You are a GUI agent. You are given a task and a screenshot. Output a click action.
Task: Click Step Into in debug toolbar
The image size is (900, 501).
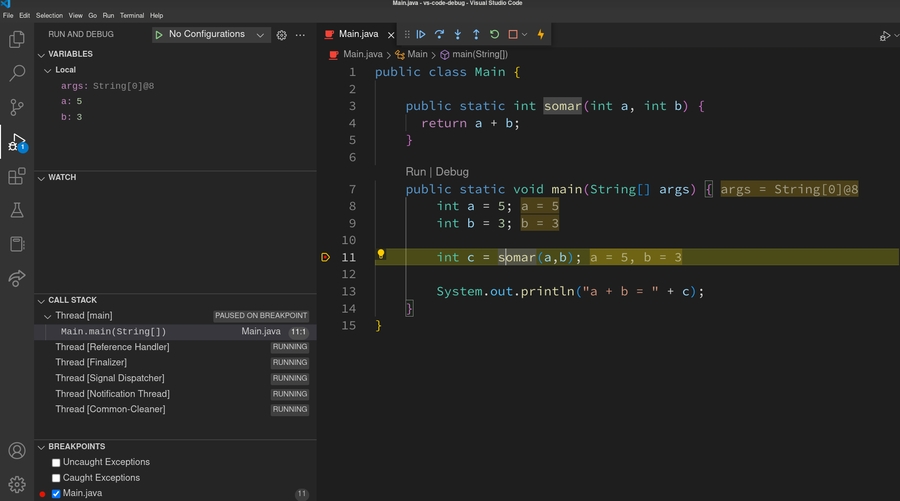[457, 34]
